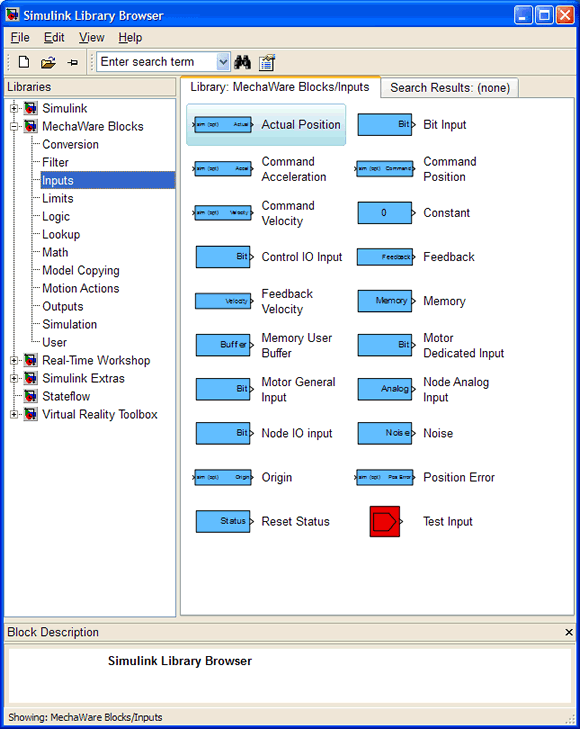Expand the Virtual Reality Toolbox node
Screen dimensions: 580x729
tap(14, 414)
